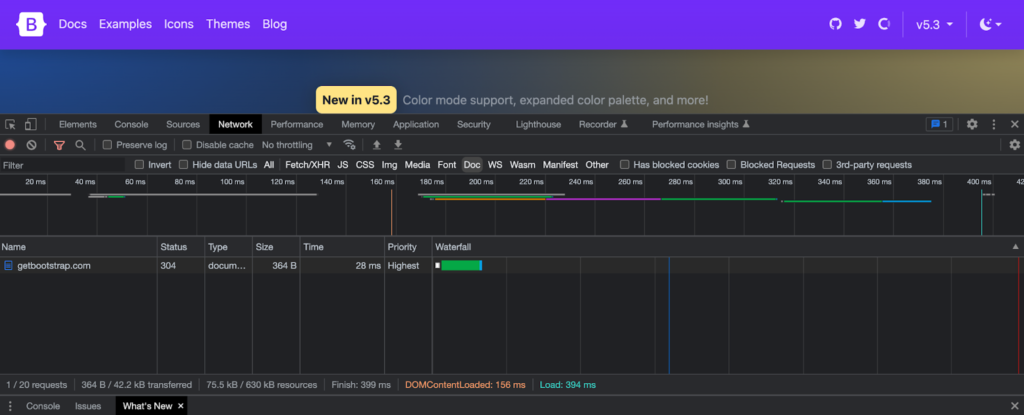Viewport: 1024px width, 415px height.
Task: Open the Performance insights tab
Action: (x=701, y=124)
